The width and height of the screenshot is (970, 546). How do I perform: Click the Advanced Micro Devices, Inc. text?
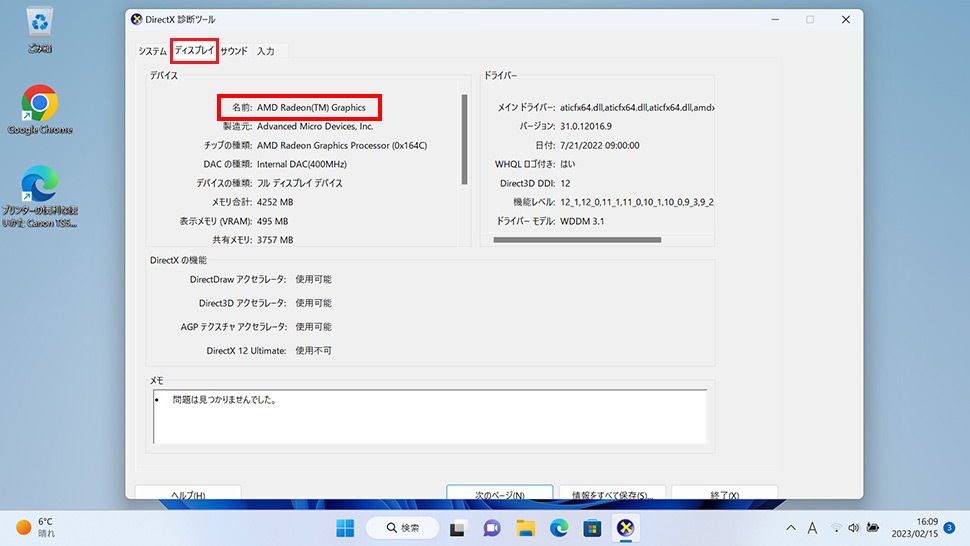coord(315,126)
